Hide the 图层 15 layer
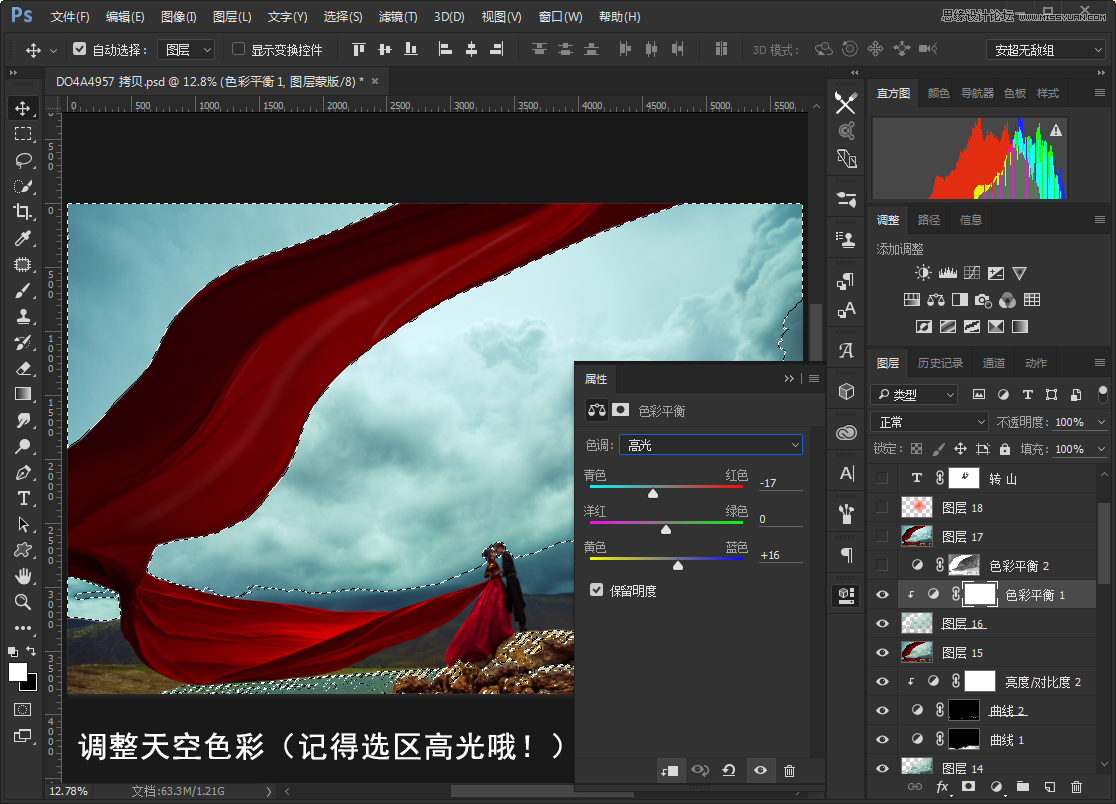The width and height of the screenshot is (1116, 804). (x=883, y=652)
